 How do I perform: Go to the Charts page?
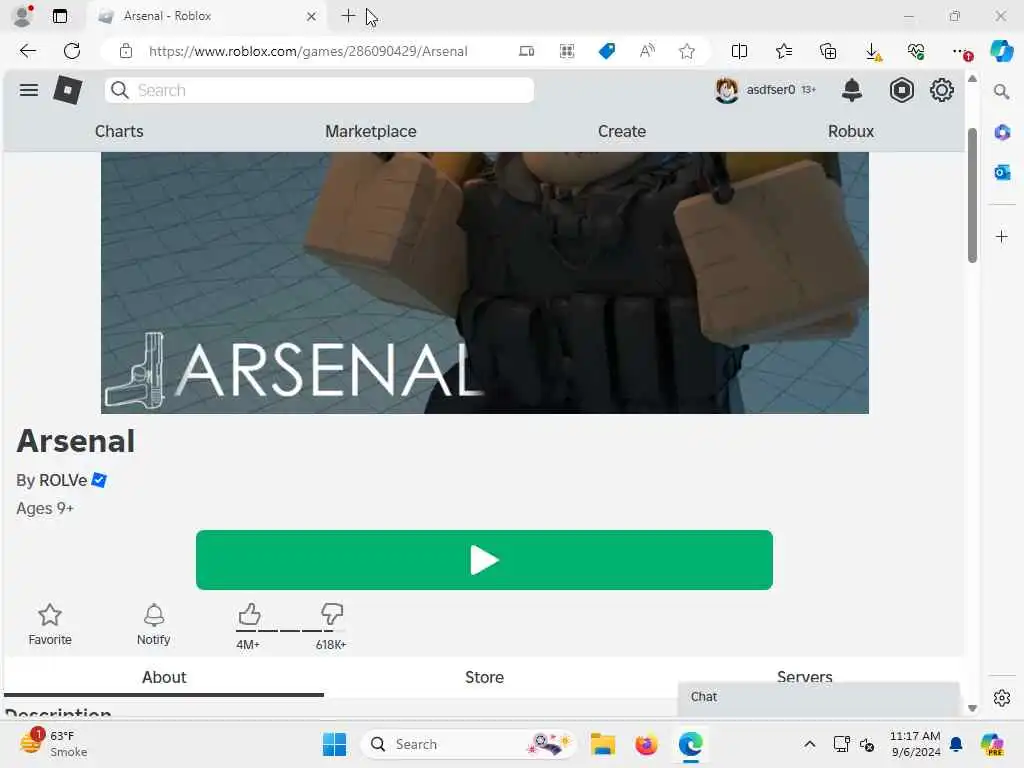pos(119,131)
